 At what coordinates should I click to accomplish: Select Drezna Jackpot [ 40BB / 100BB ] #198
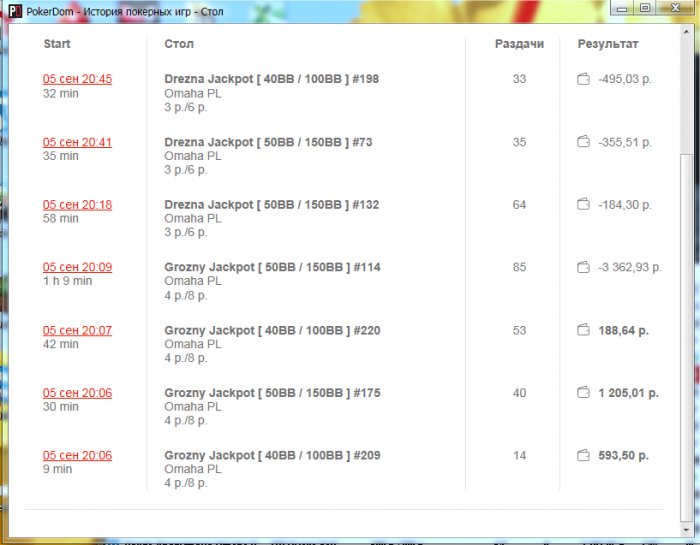click(x=271, y=79)
